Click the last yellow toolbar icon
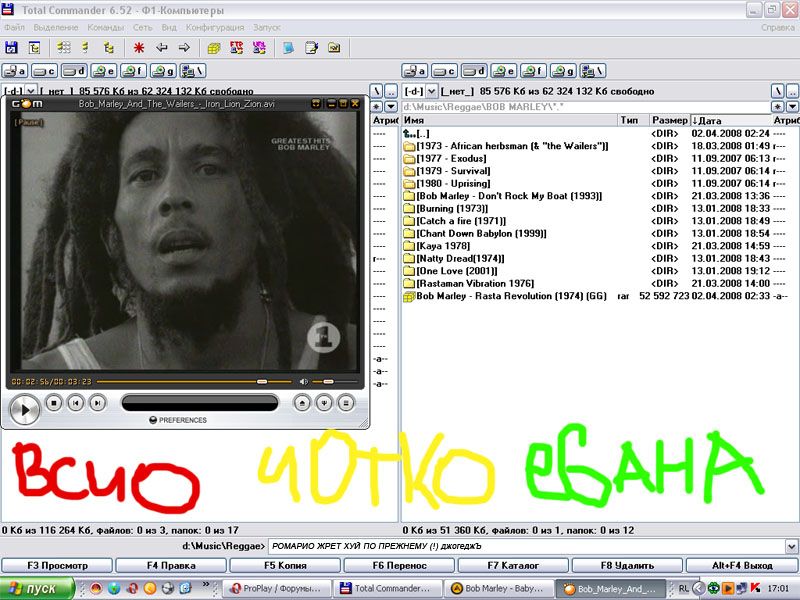 tap(334, 48)
